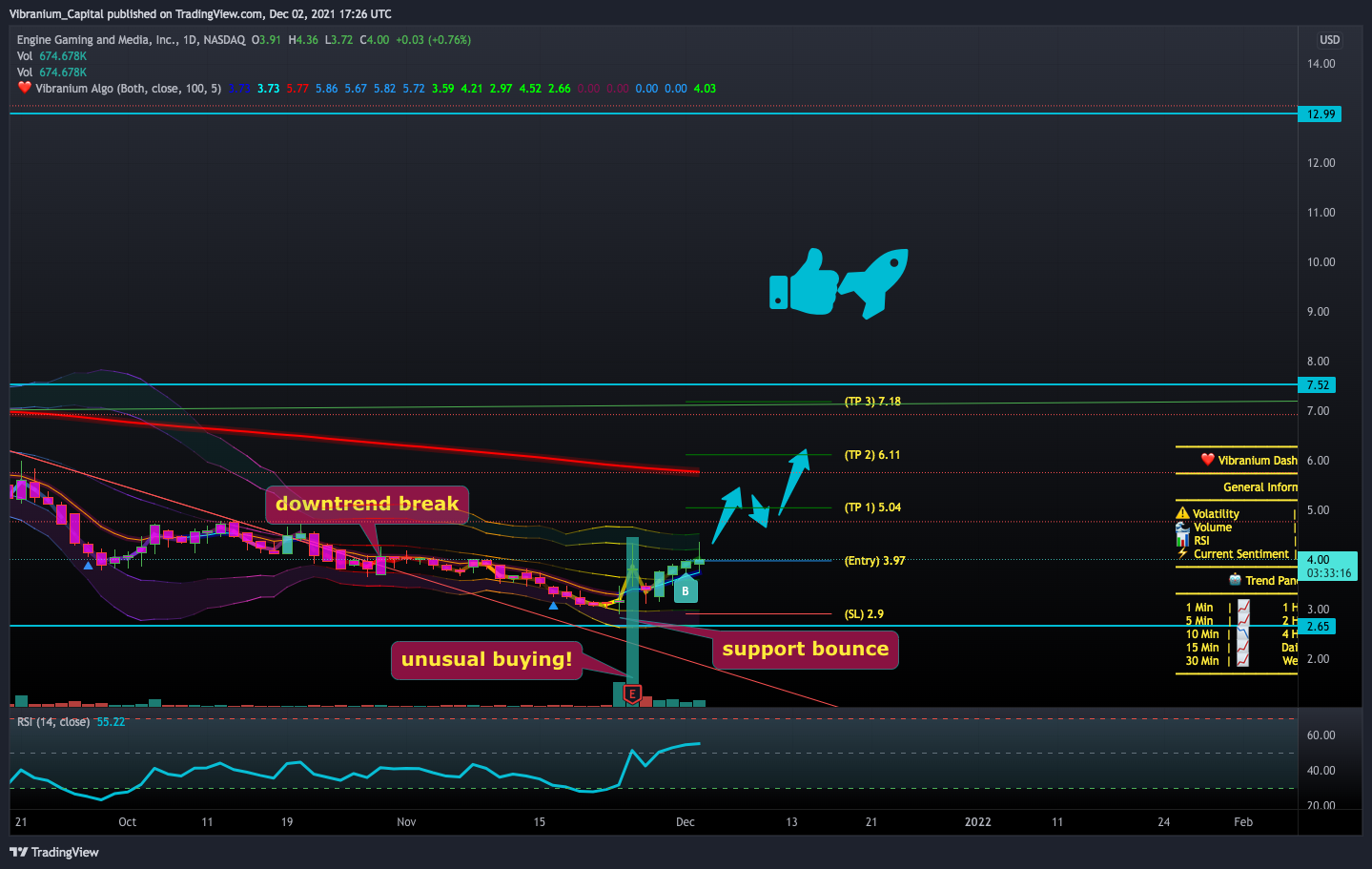Screen dimensions: 1372x869
Task: Click the current price 4.00 countdown label
Action: (1328, 567)
